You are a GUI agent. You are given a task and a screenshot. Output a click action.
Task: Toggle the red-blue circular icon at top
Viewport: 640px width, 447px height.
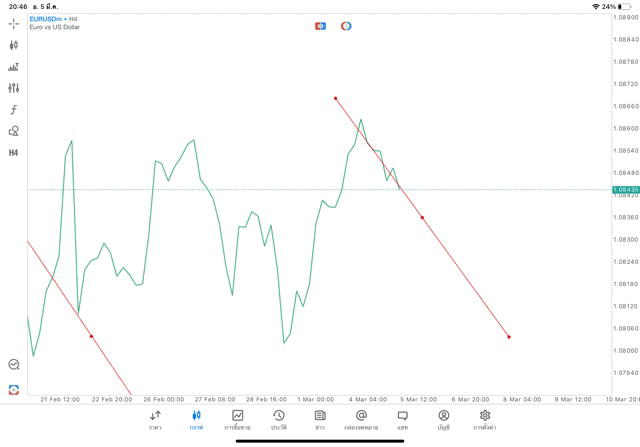pos(346,26)
